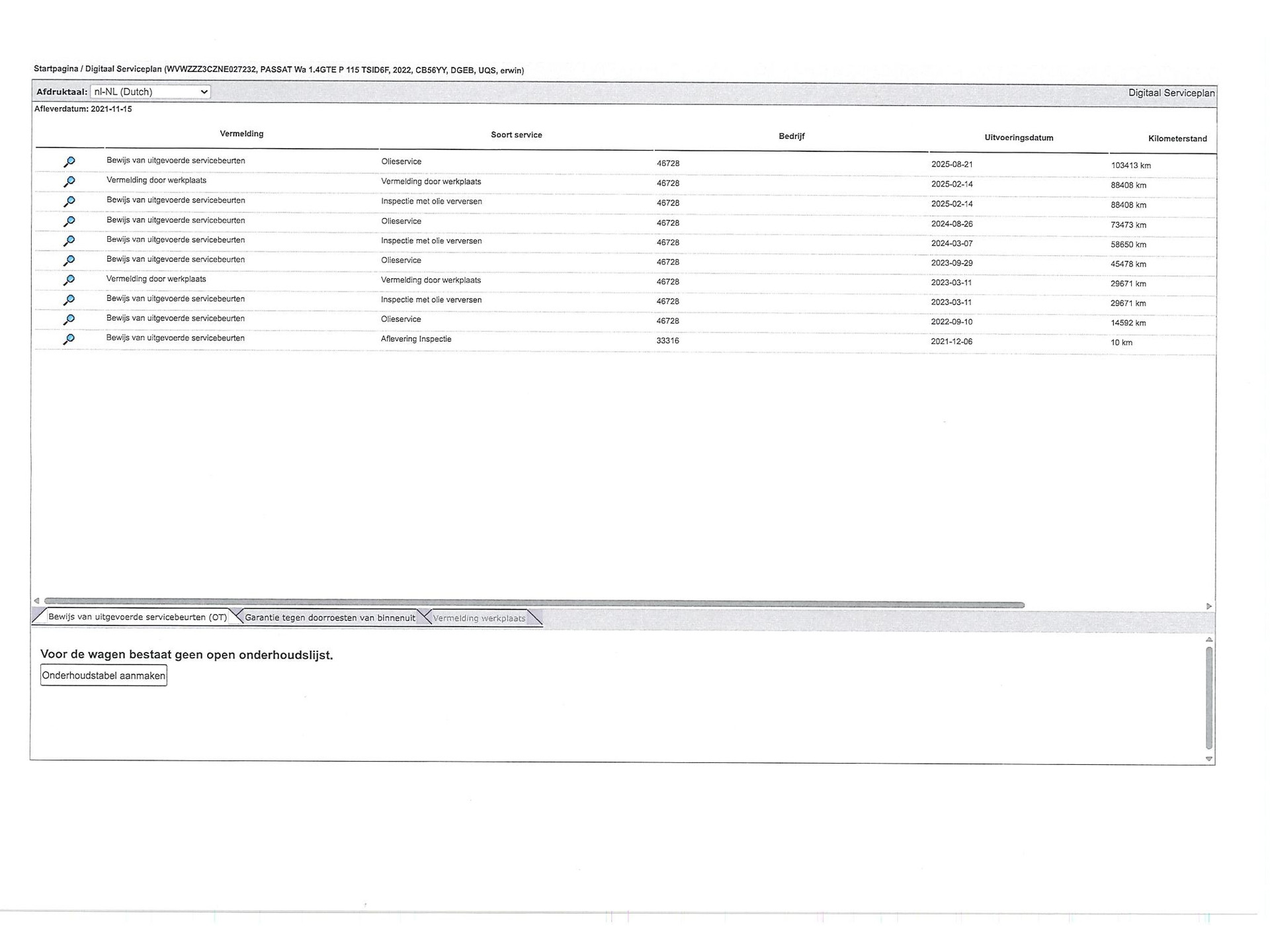Sort by Kilometerstand column header
Image resolution: width=1270 pixels, height=952 pixels.
[x=1177, y=139]
